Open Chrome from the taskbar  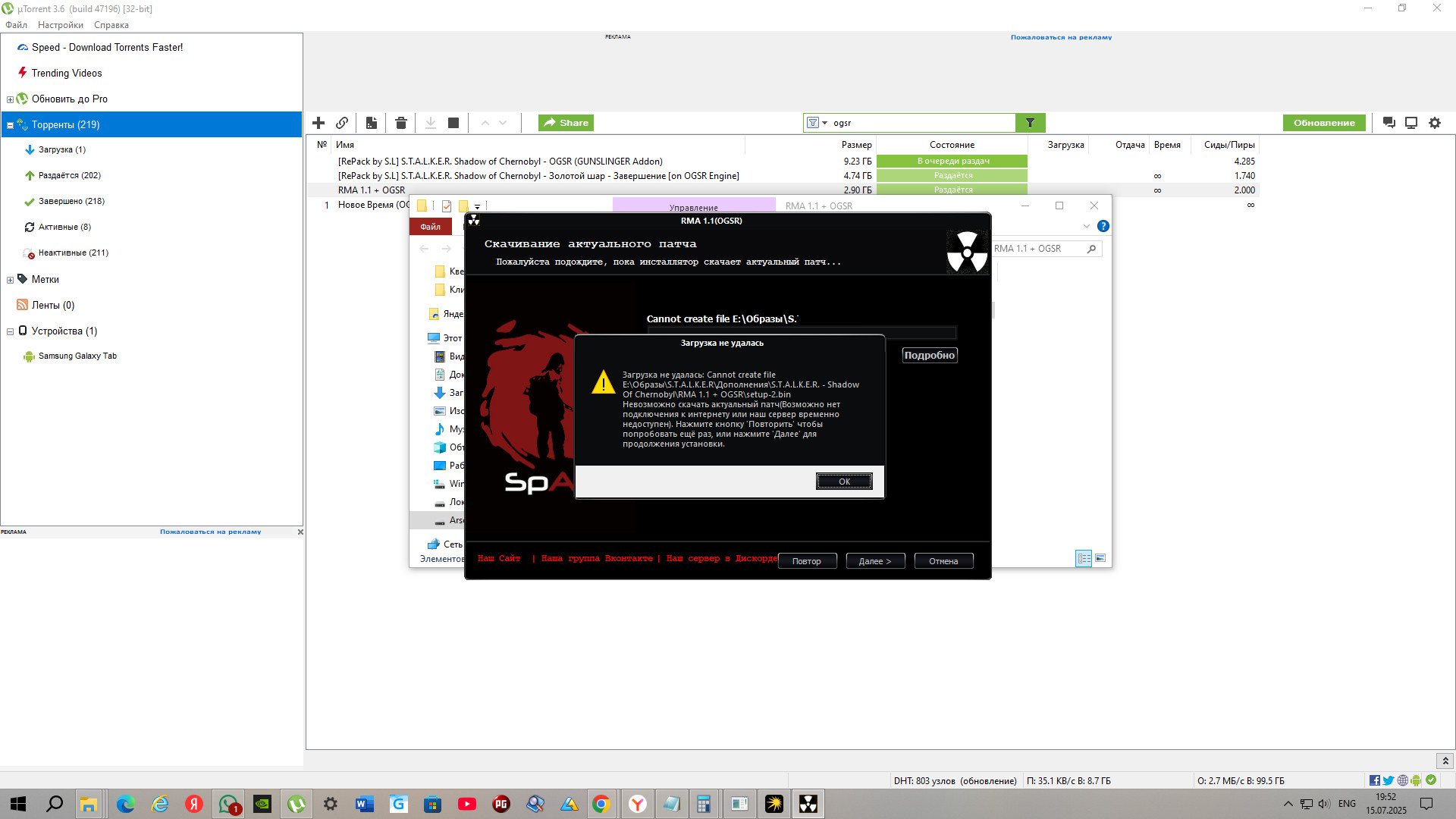point(601,804)
